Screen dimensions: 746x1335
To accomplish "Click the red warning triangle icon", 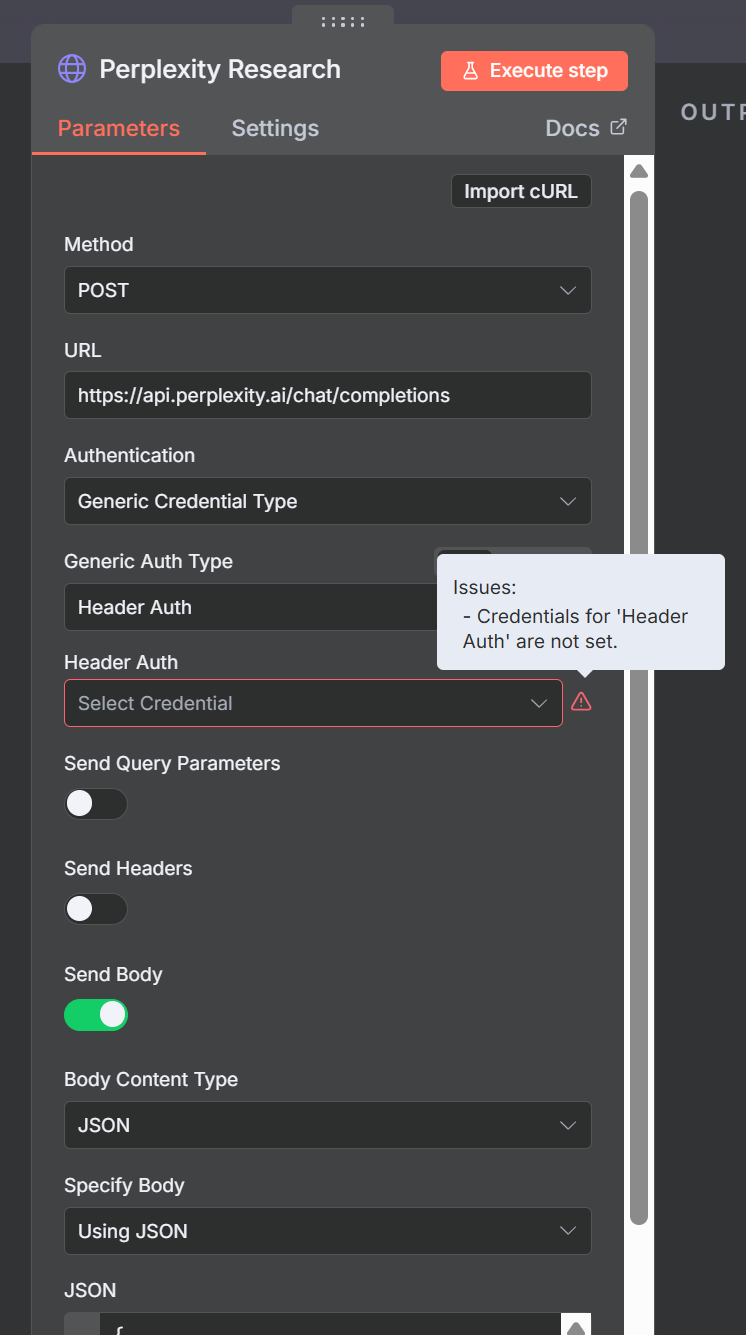I will click(x=581, y=702).
